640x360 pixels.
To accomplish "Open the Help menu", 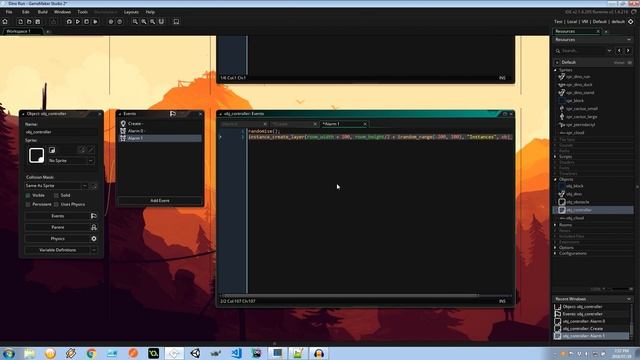I will pos(150,12).
